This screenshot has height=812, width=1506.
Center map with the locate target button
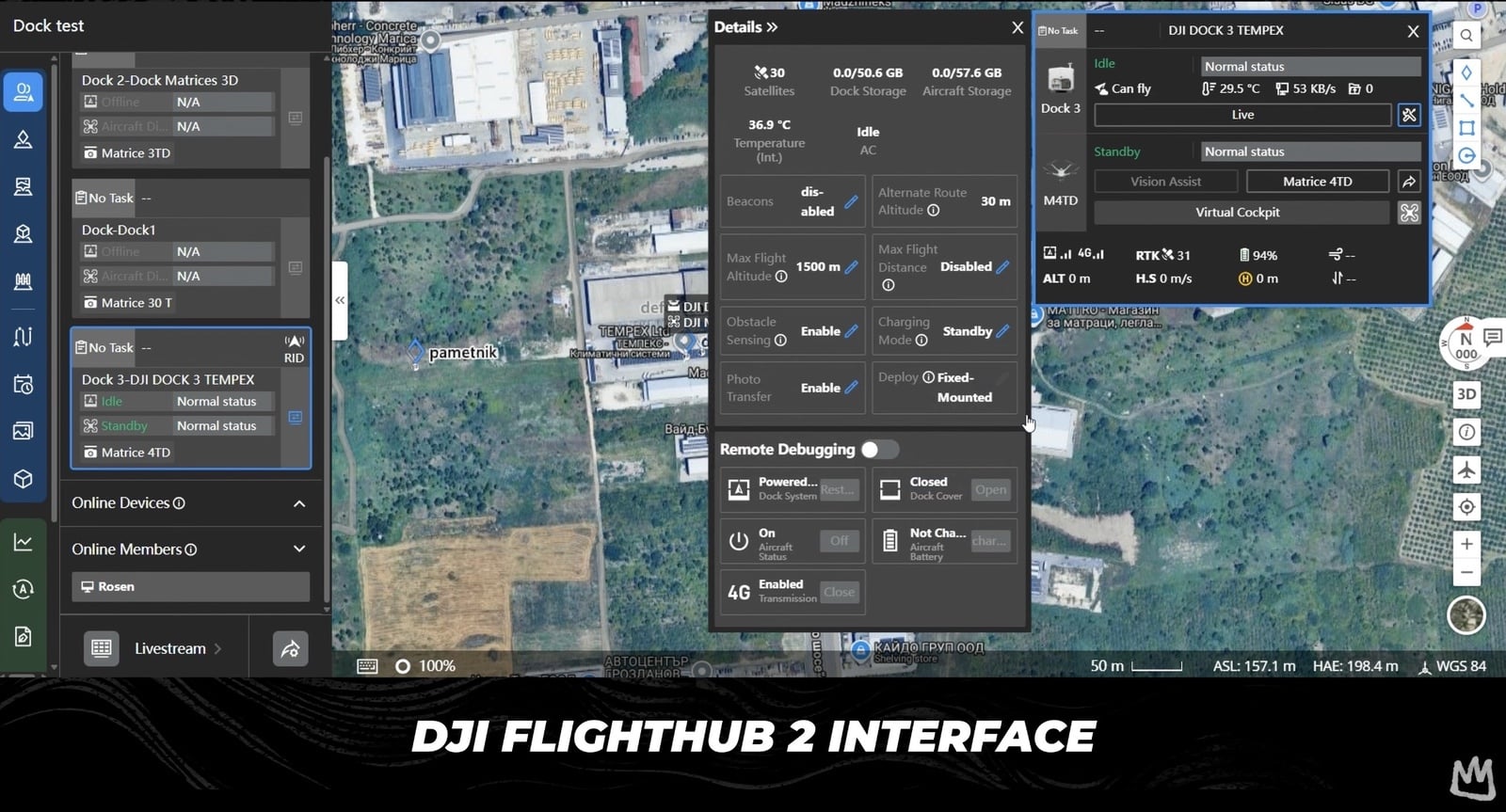click(x=1466, y=507)
